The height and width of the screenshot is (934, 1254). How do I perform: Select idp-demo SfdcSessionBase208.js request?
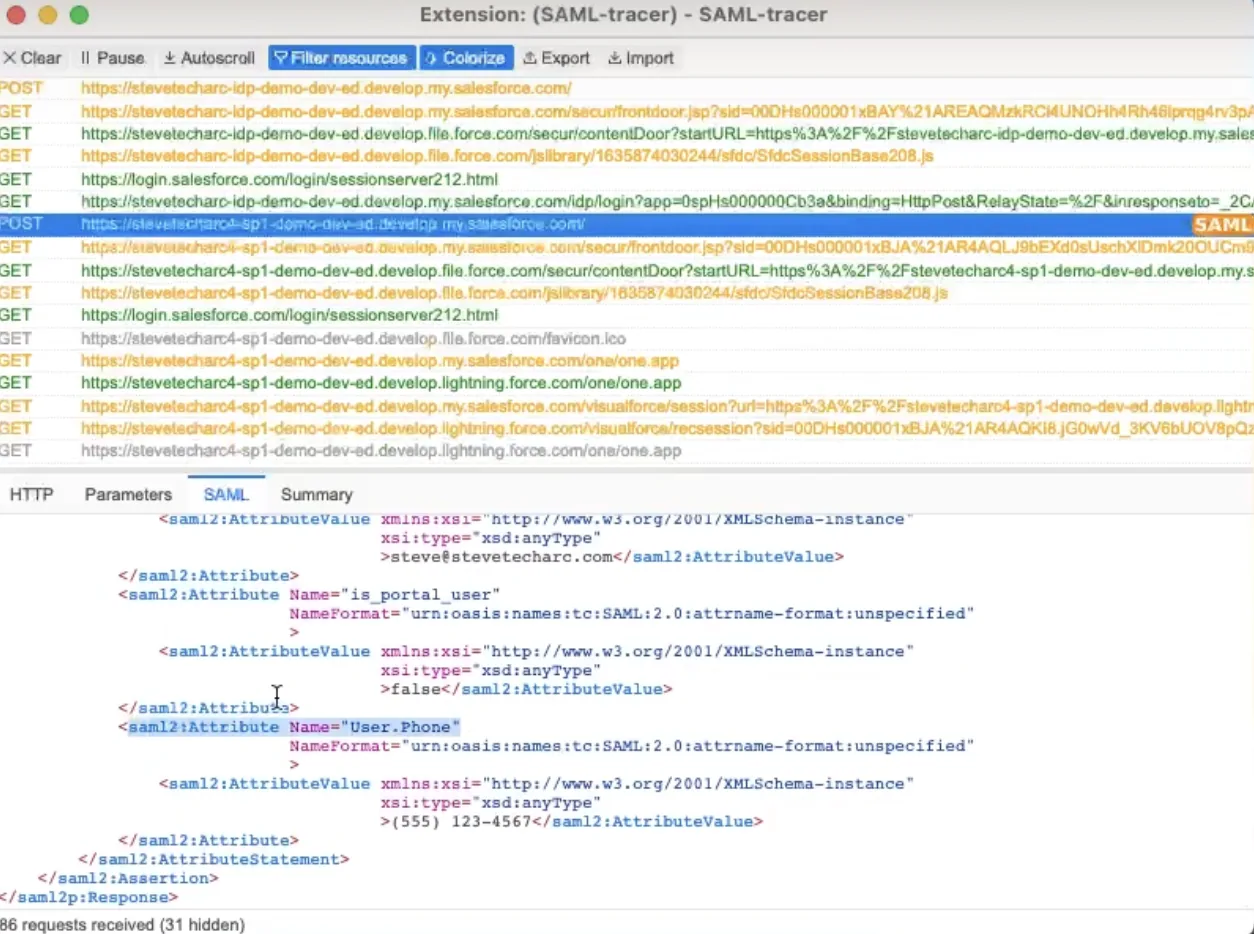coord(627,156)
